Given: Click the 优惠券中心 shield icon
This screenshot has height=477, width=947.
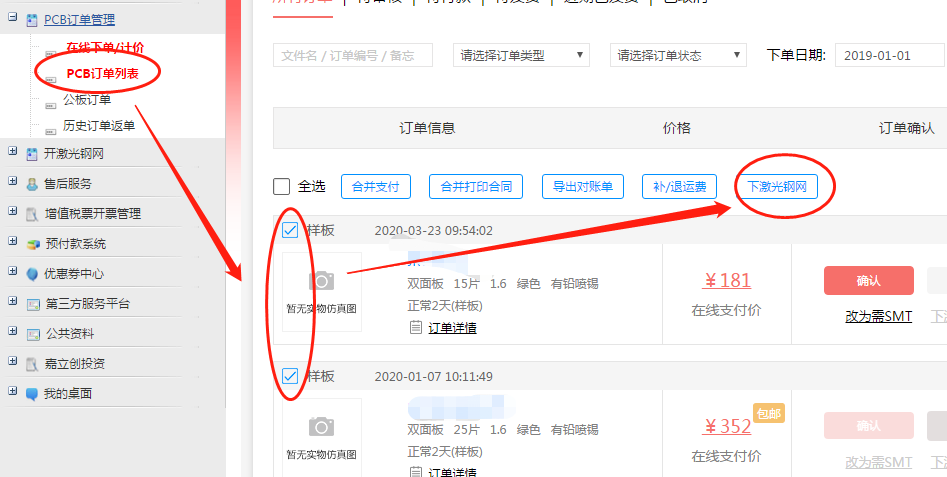Looking at the screenshot, I should [33, 274].
